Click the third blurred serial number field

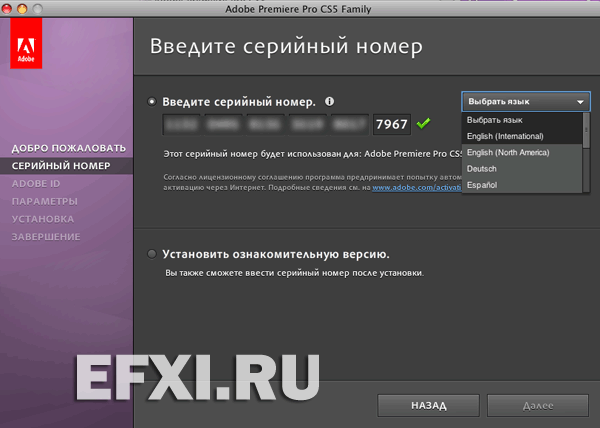pyautogui.click(x=266, y=124)
